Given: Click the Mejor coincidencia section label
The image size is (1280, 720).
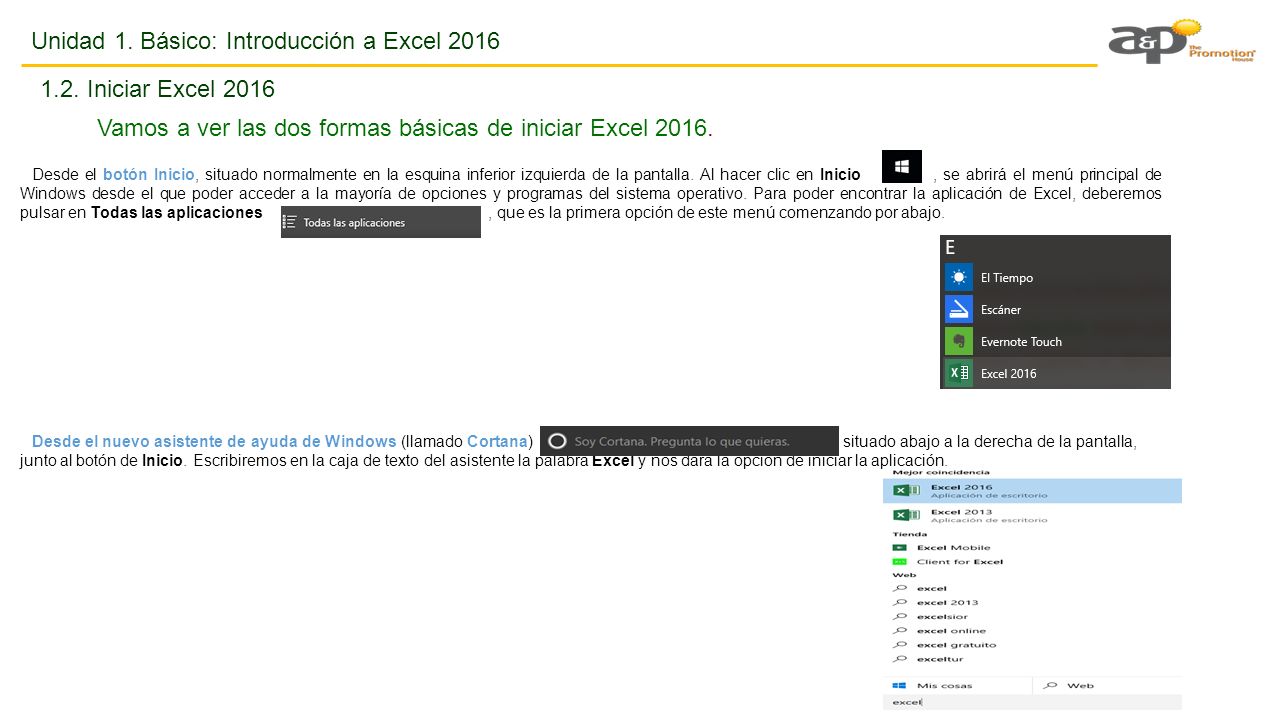Looking at the screenshot, I should click(x=941, y=472).
